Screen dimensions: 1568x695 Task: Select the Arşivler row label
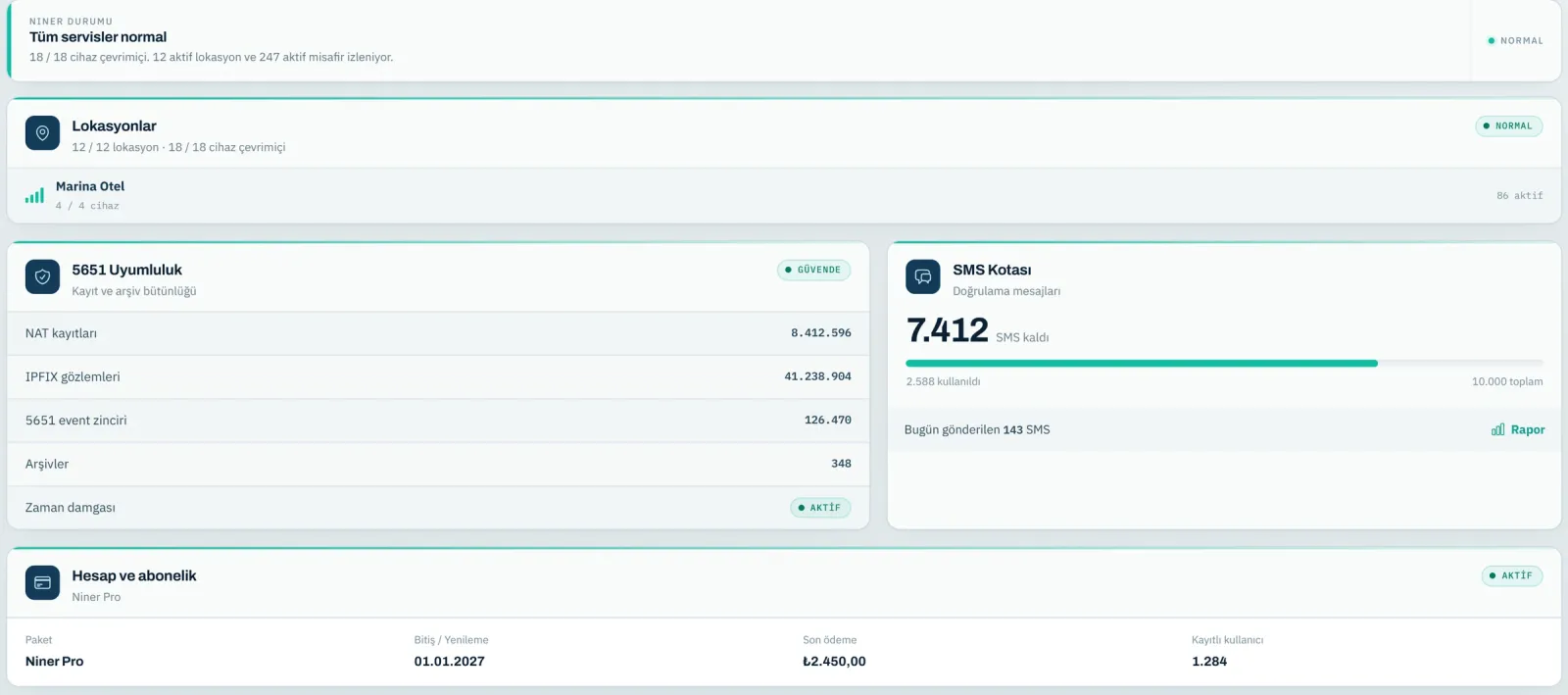(47, 465)
